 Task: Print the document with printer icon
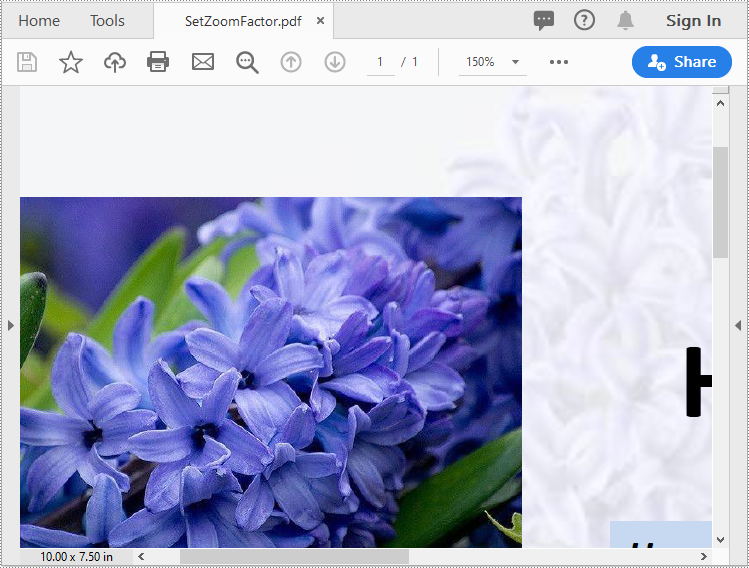coord(158,62)
